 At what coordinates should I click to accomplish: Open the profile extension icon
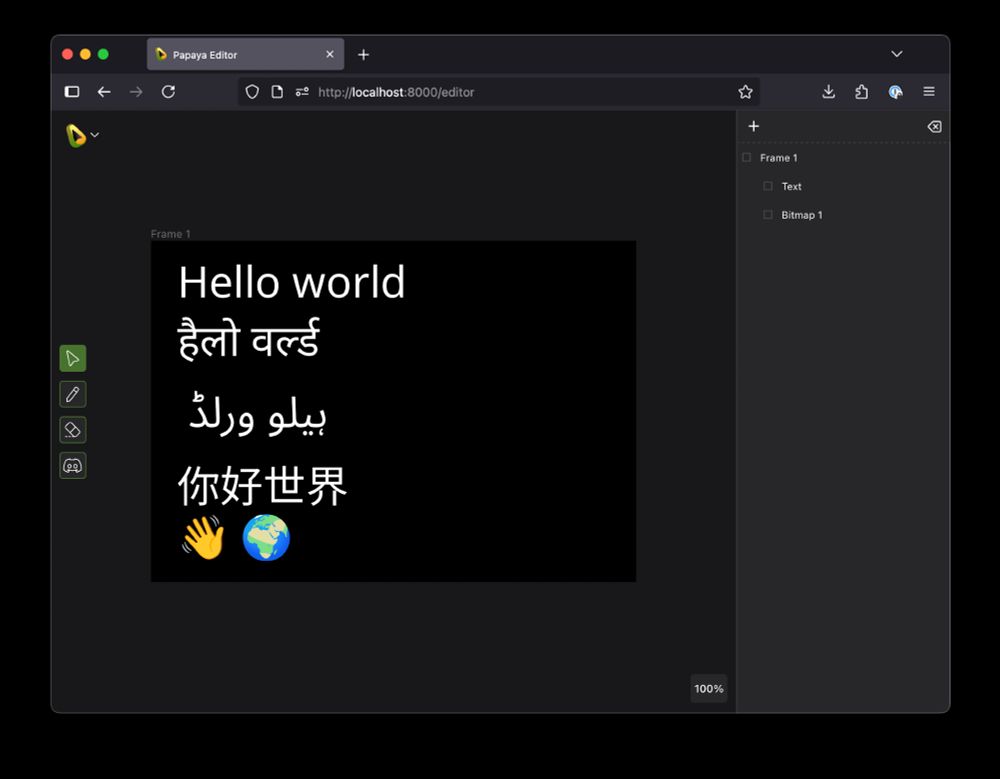click(x=895, y=92)
